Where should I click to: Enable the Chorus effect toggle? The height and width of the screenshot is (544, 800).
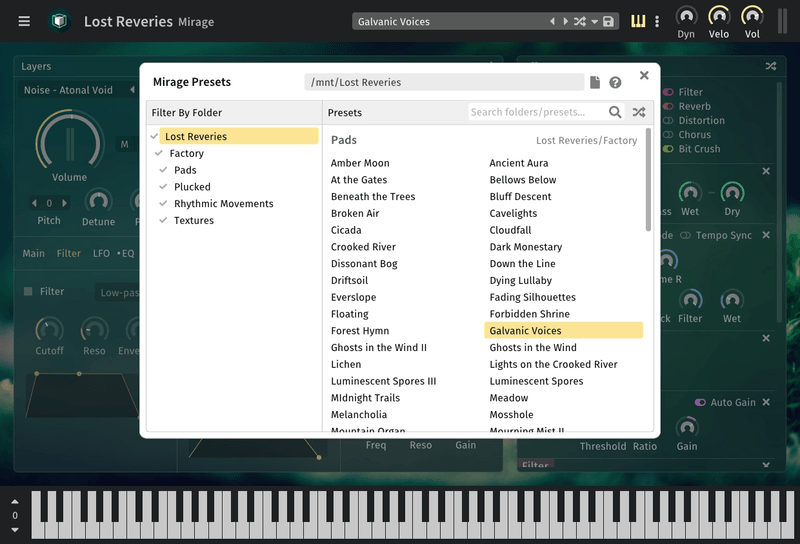click(x=668, y=135)
